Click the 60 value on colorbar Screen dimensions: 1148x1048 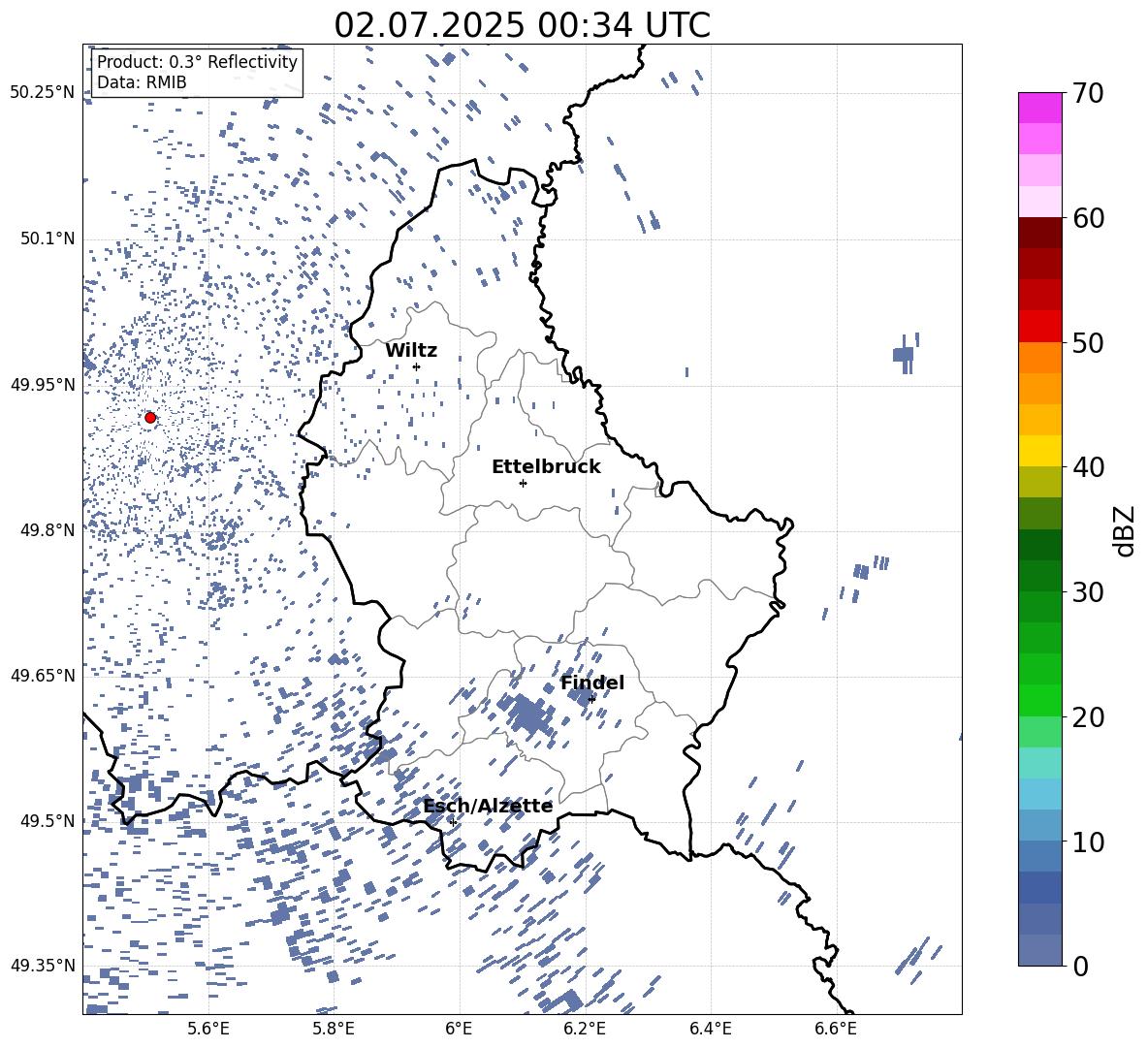coord(1088,218)
